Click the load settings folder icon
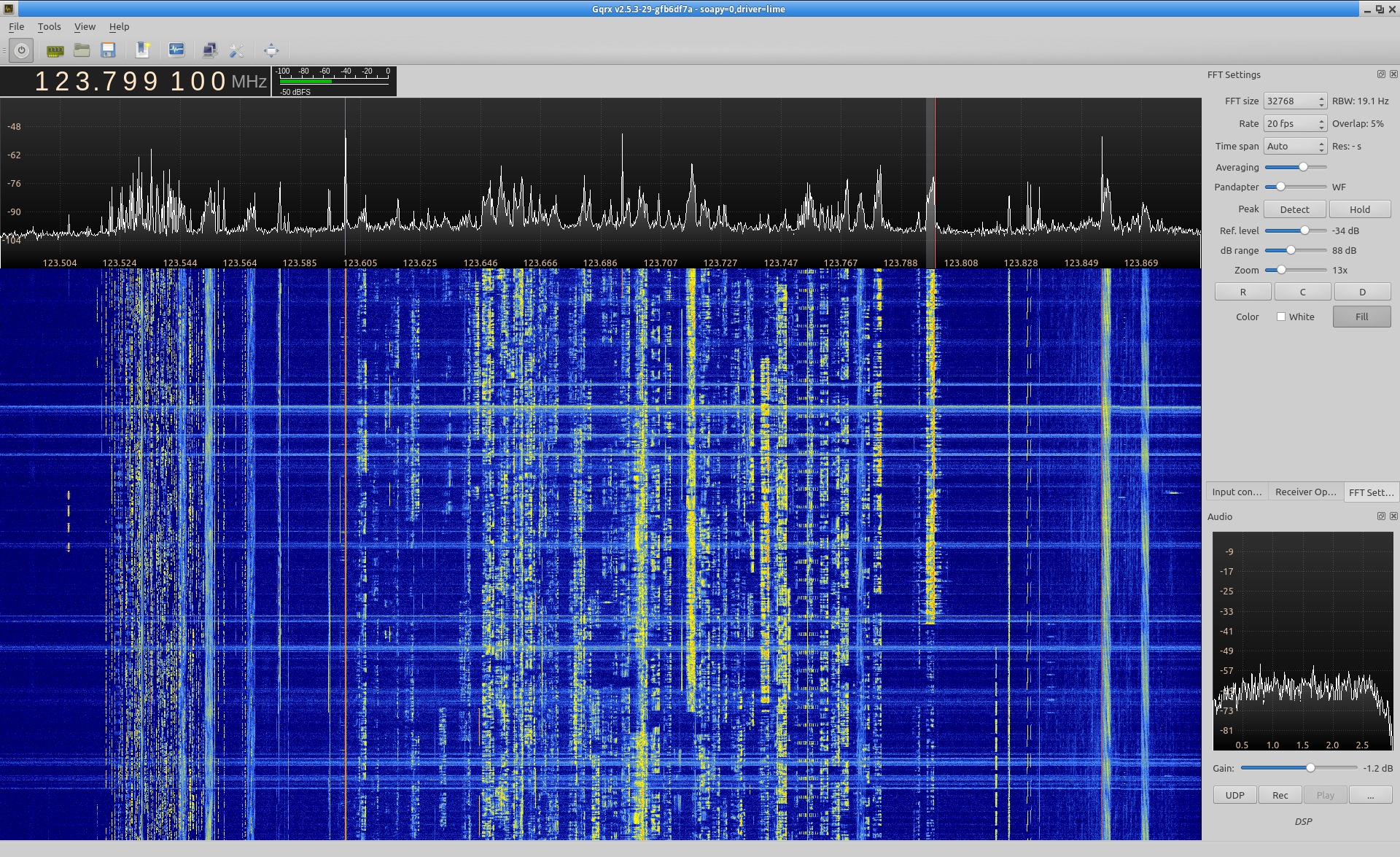 pos(82,50)
